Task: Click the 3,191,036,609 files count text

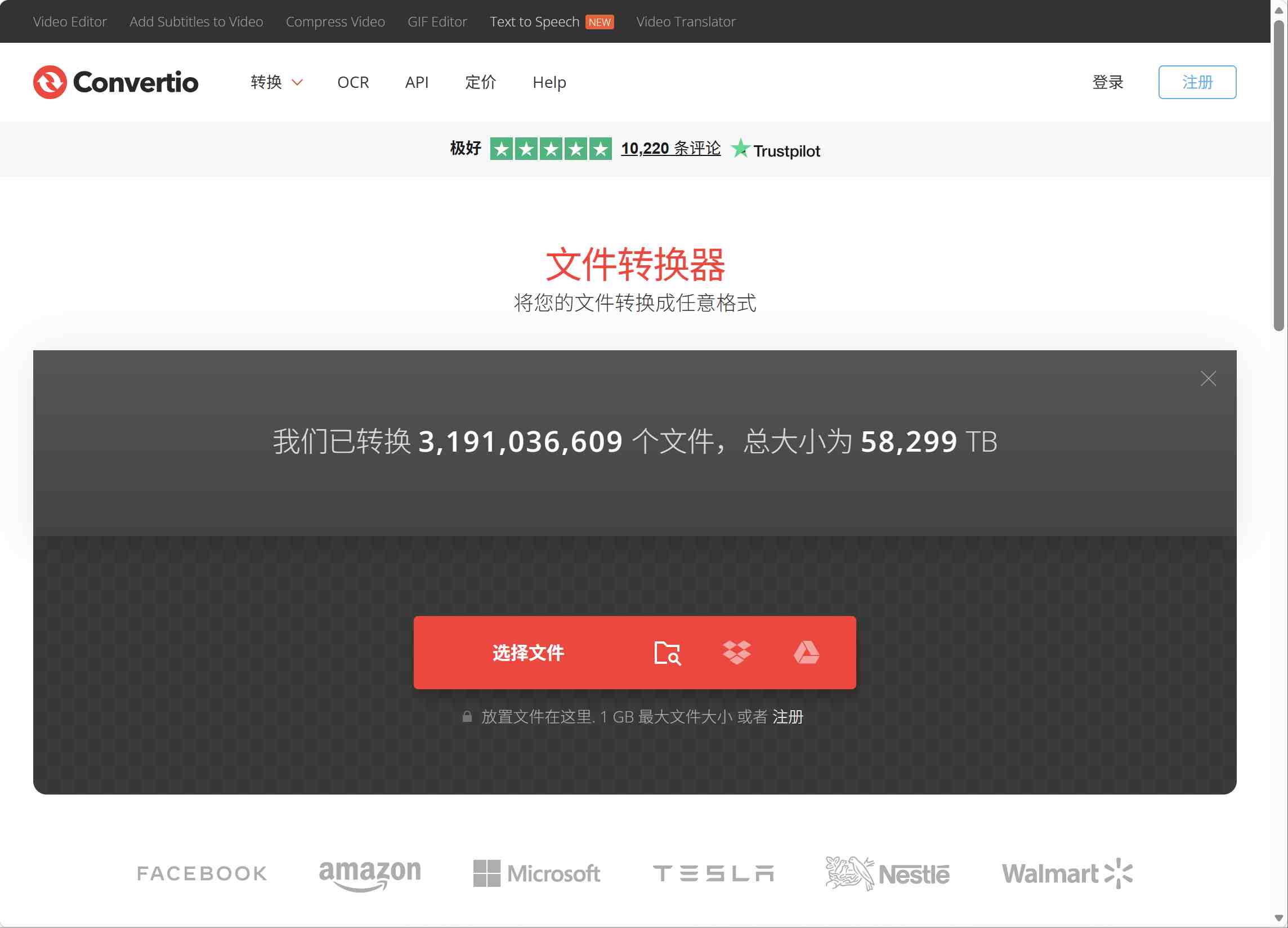Action: 520,441
